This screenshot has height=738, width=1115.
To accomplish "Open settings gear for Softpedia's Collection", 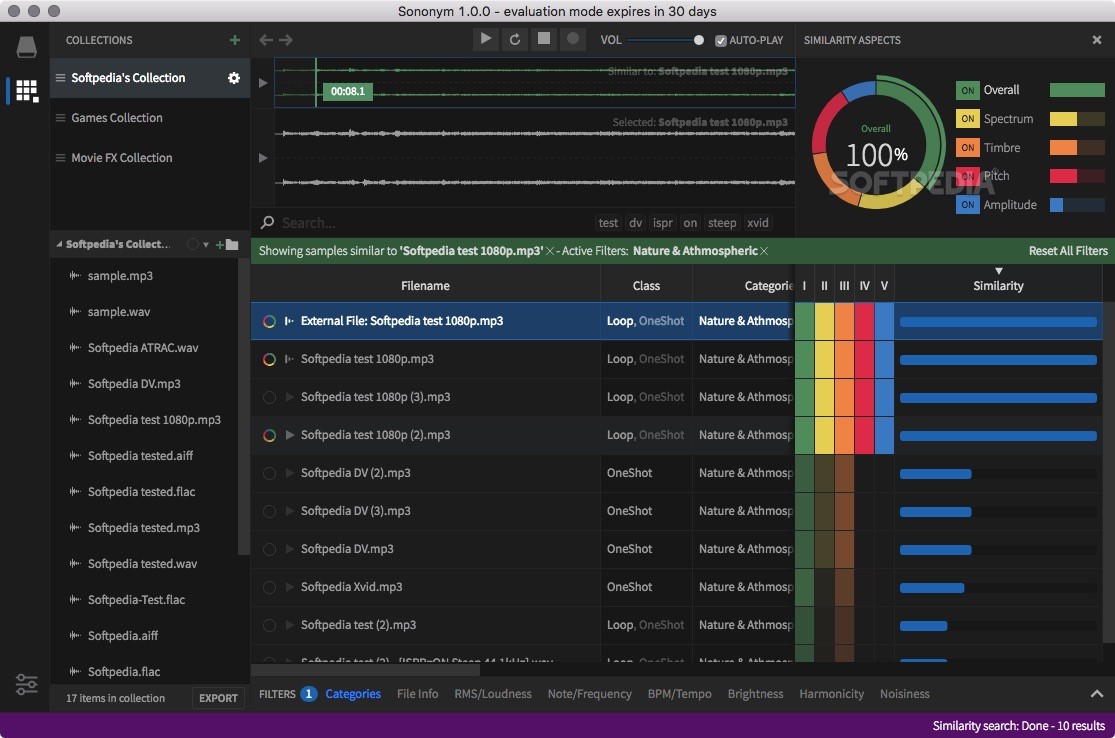I will pyautogui.click(x=234, y=78).
